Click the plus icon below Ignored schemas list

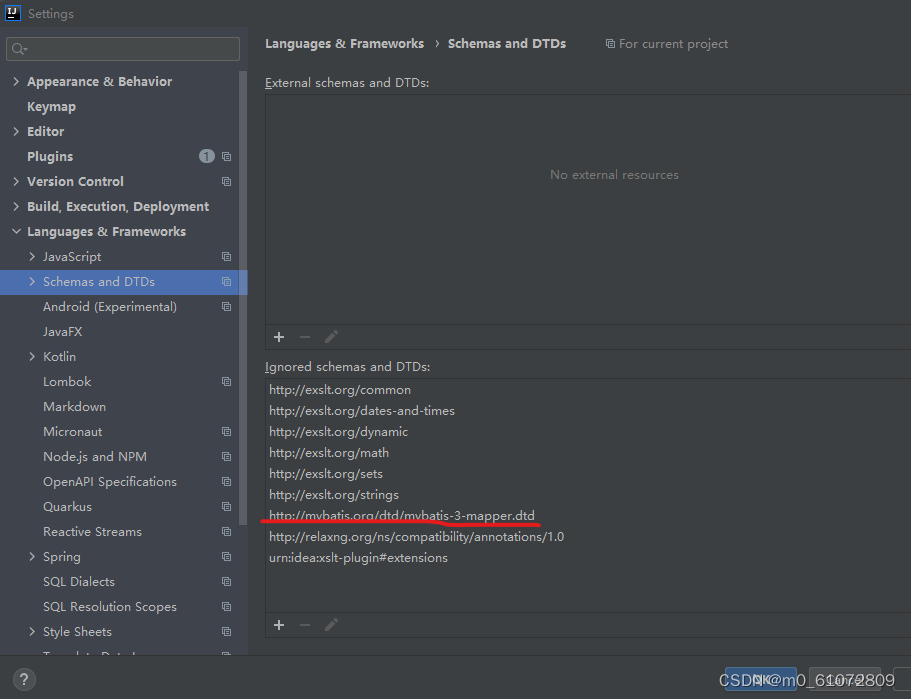(x=279, y=625)
